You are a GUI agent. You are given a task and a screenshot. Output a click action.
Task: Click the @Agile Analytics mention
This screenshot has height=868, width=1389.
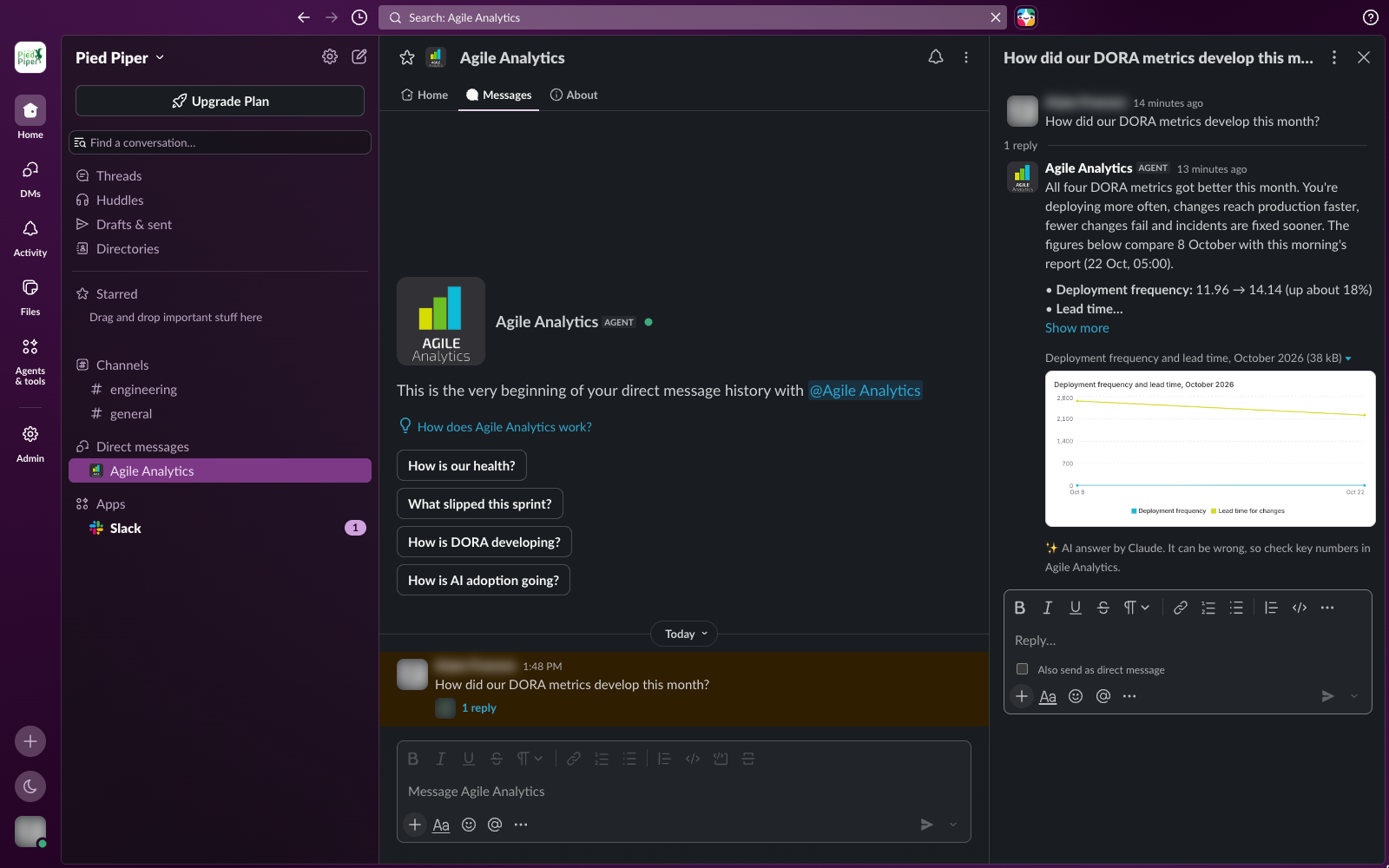(x=865, y=391)
